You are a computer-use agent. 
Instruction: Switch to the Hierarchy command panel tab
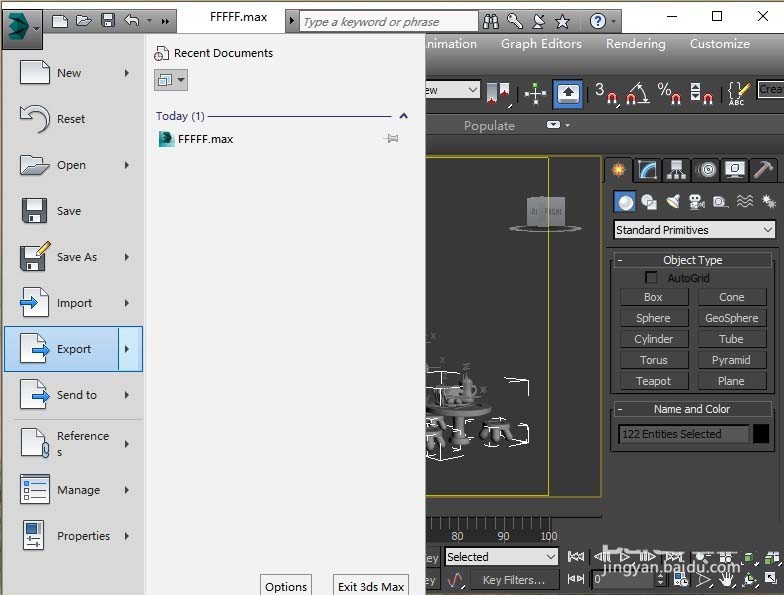click(x=676, y=170)
